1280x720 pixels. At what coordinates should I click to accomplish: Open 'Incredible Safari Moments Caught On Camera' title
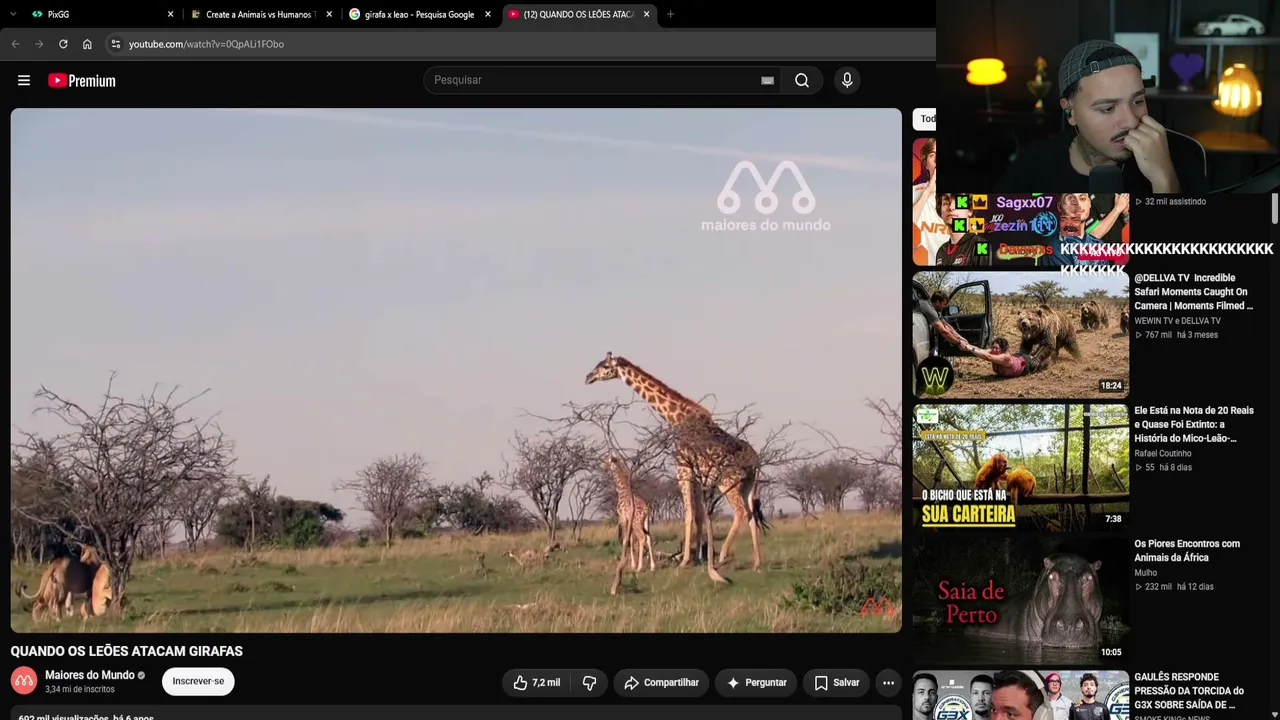click(1193, 292)
